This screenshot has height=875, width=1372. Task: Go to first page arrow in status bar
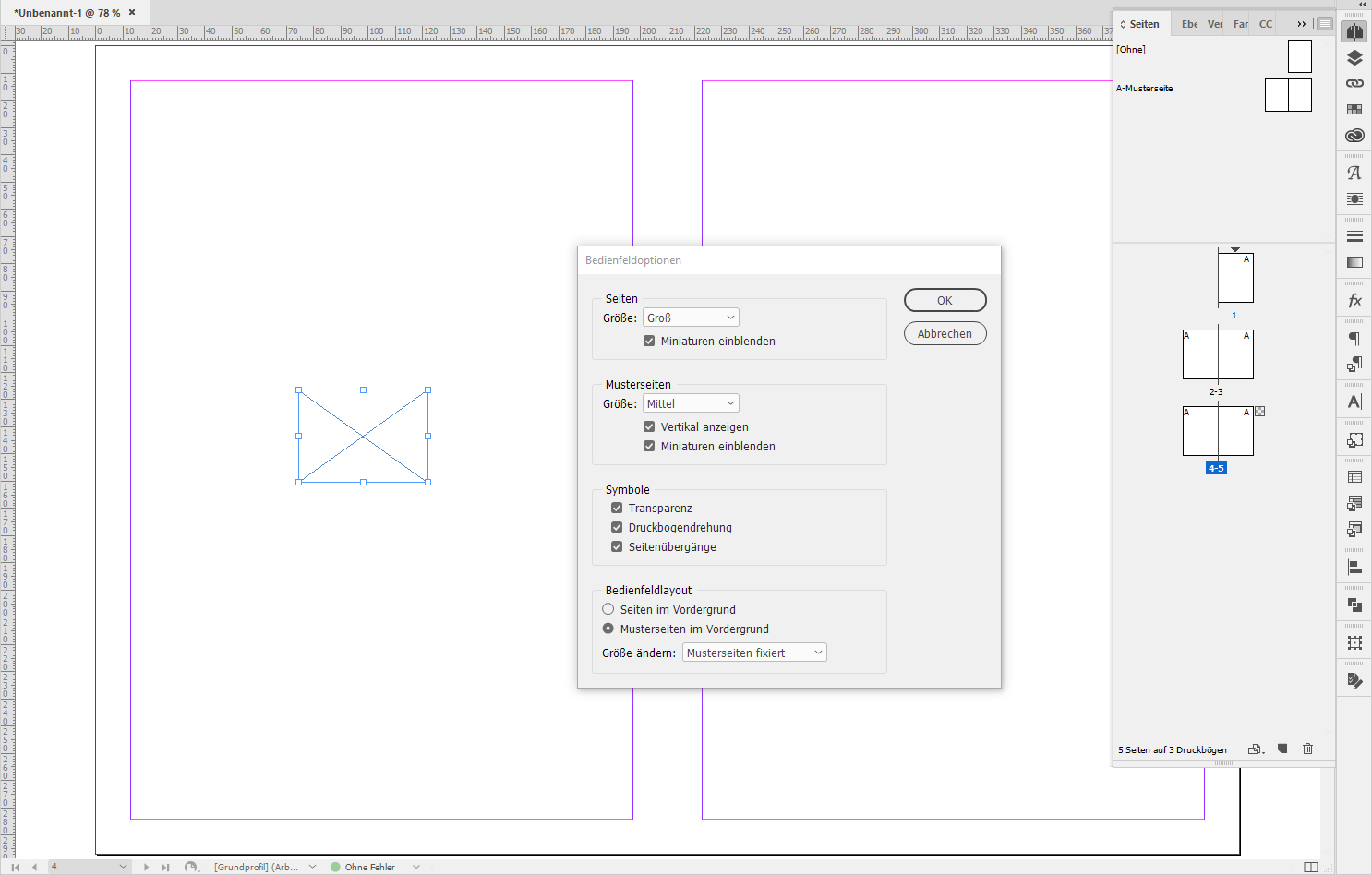click(16, 867)
